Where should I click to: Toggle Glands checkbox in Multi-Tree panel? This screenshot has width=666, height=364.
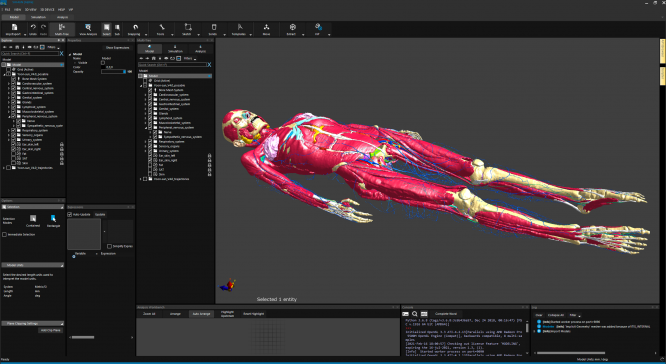tap(150, 113)
